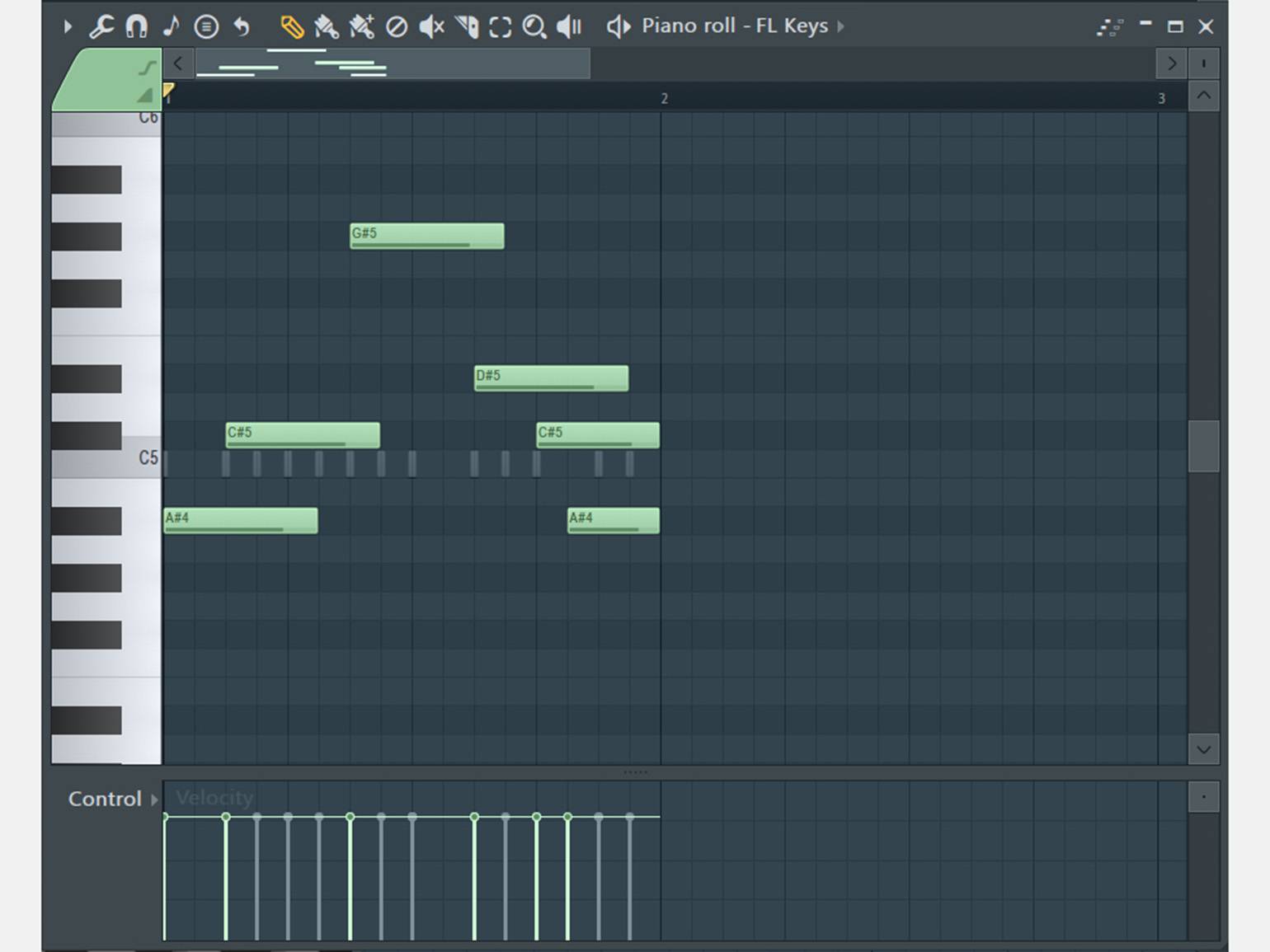Expand the FL Keys target channel arrow
1270x952 pixels.
point(840,26)
